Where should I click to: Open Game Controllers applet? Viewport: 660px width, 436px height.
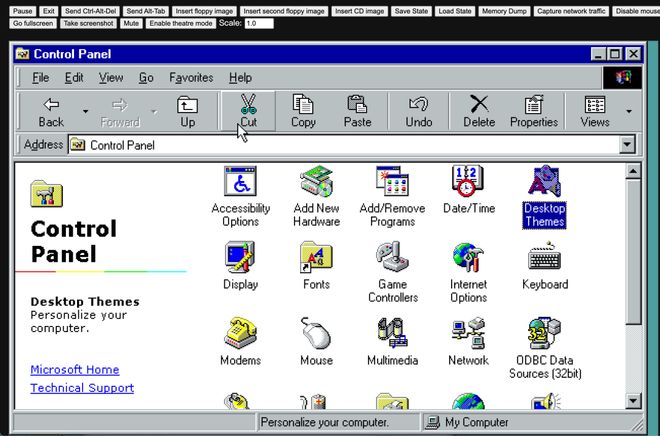click(392, 259)
